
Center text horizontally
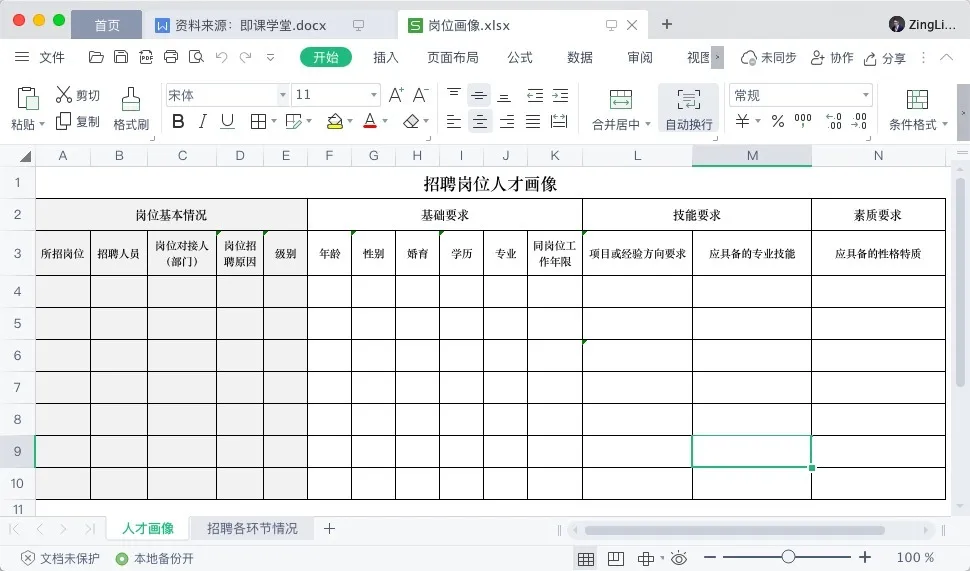click(479, 121)
